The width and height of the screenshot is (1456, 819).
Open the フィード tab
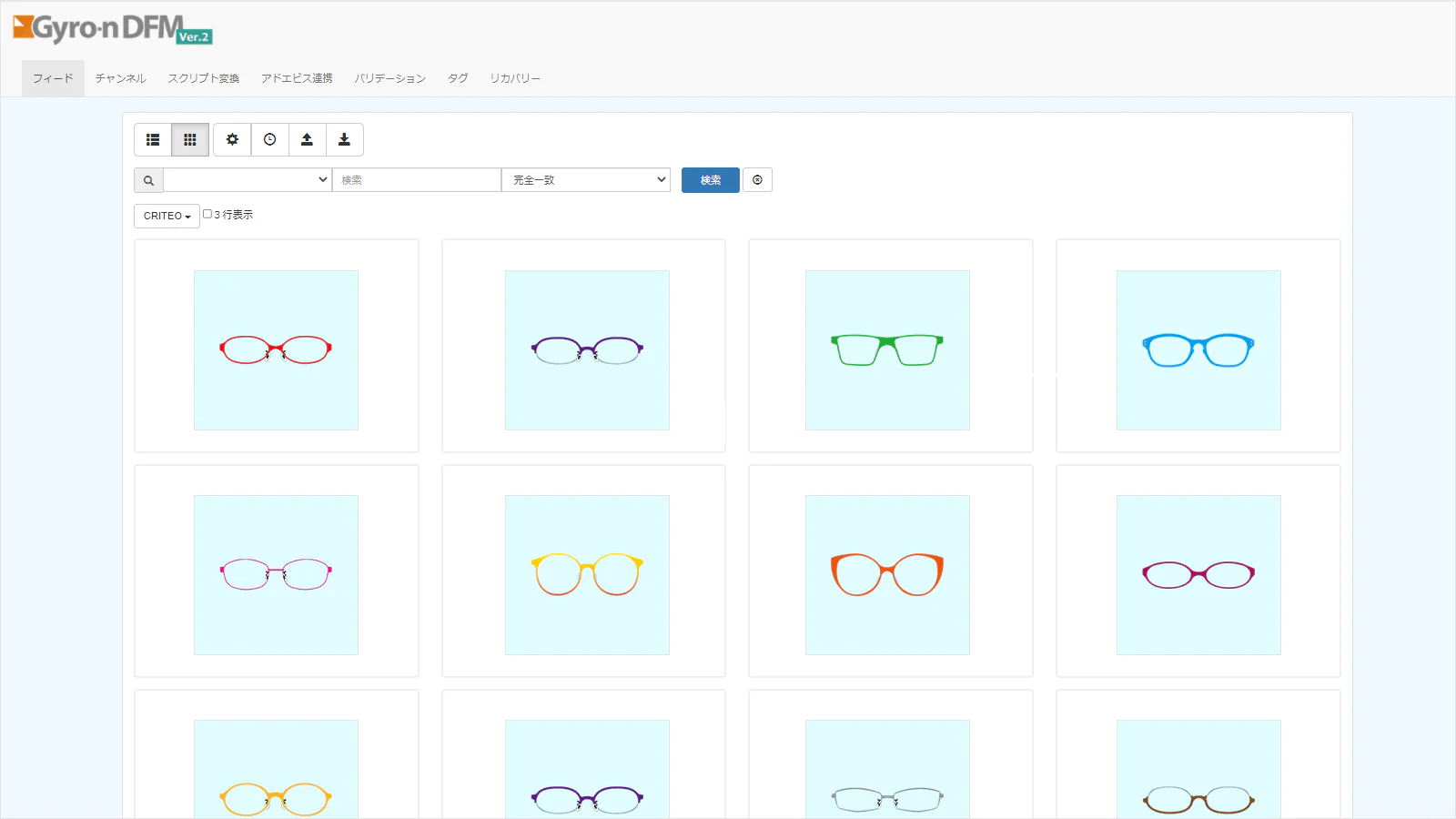click(x=53, y=78)
